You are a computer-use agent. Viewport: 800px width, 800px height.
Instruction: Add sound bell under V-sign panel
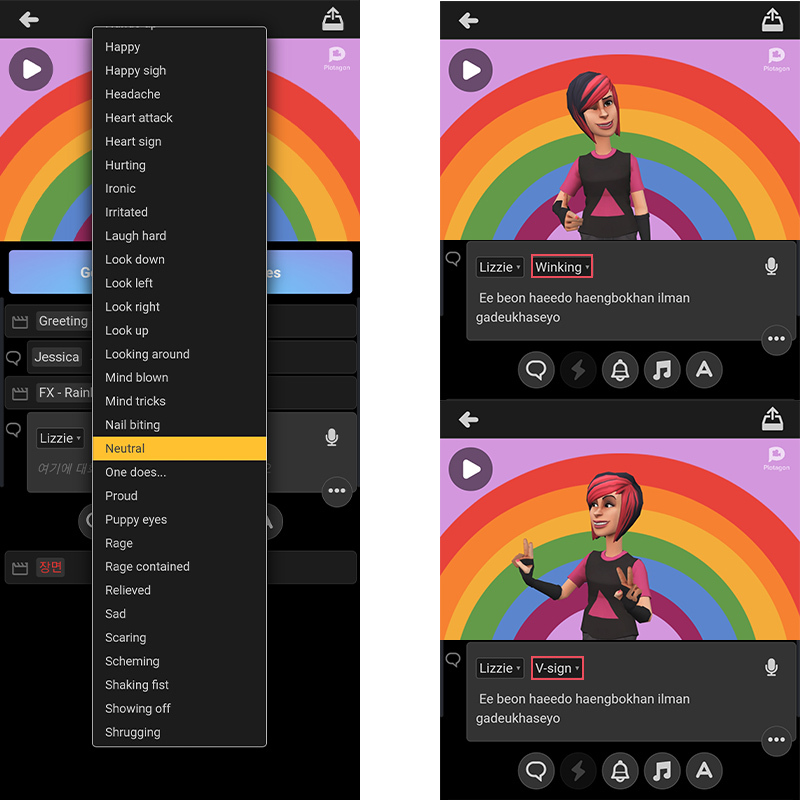pyautogui.click(x=620, y=771)
